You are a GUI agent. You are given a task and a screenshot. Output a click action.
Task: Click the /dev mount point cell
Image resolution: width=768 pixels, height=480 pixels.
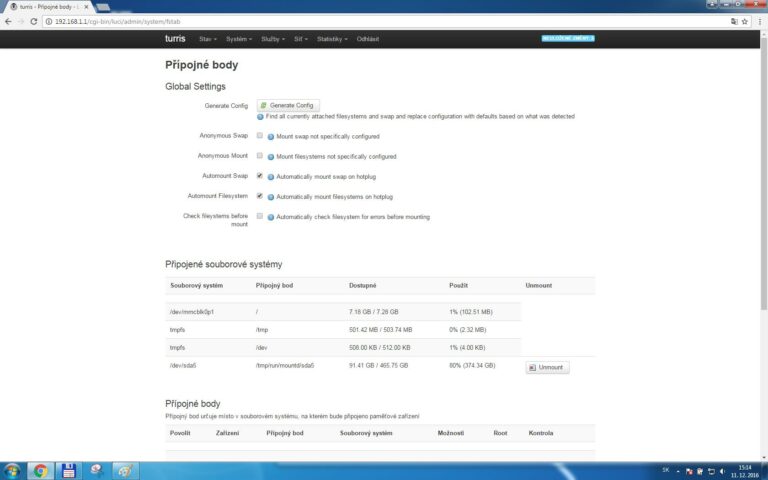click(x=261, y=348)
